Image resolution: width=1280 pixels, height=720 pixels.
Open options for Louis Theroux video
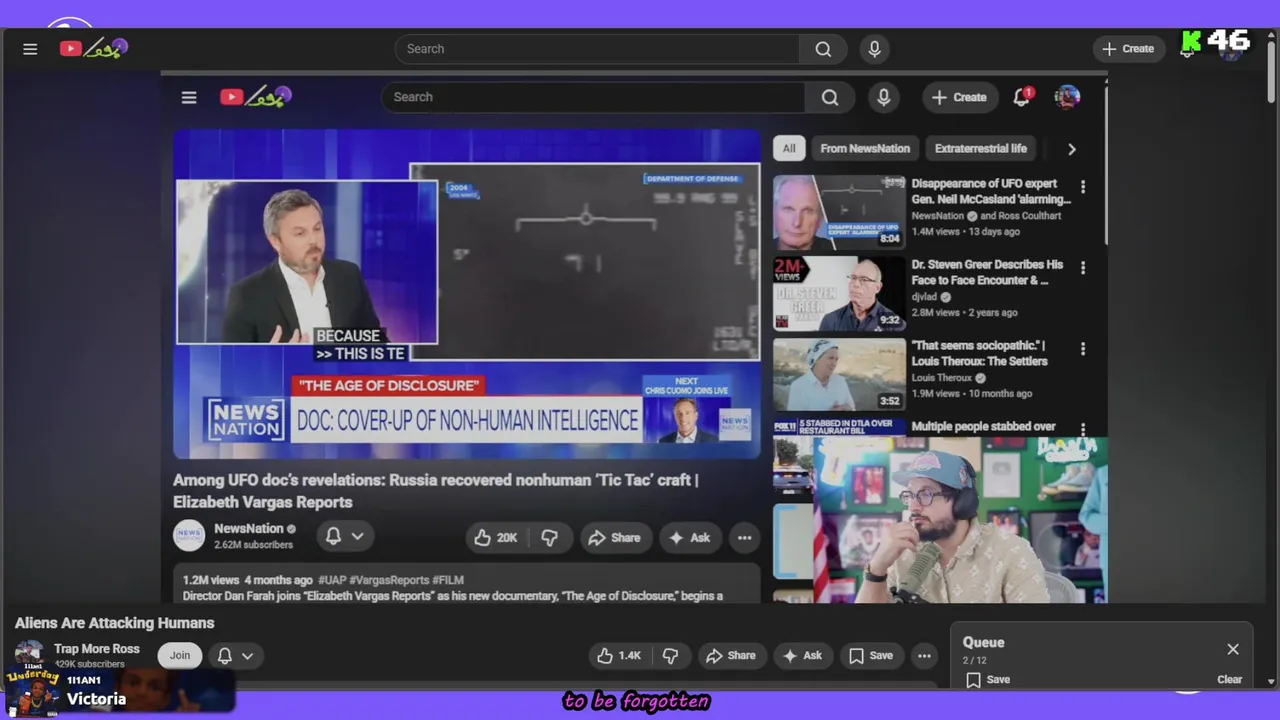[x=1083, y=349]
